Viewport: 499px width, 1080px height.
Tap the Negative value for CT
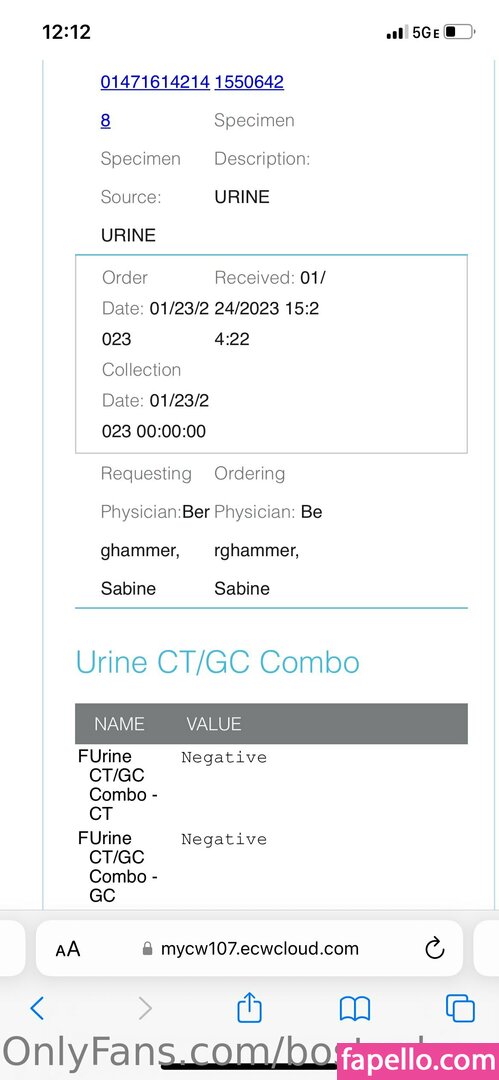(x=223, y=758)
